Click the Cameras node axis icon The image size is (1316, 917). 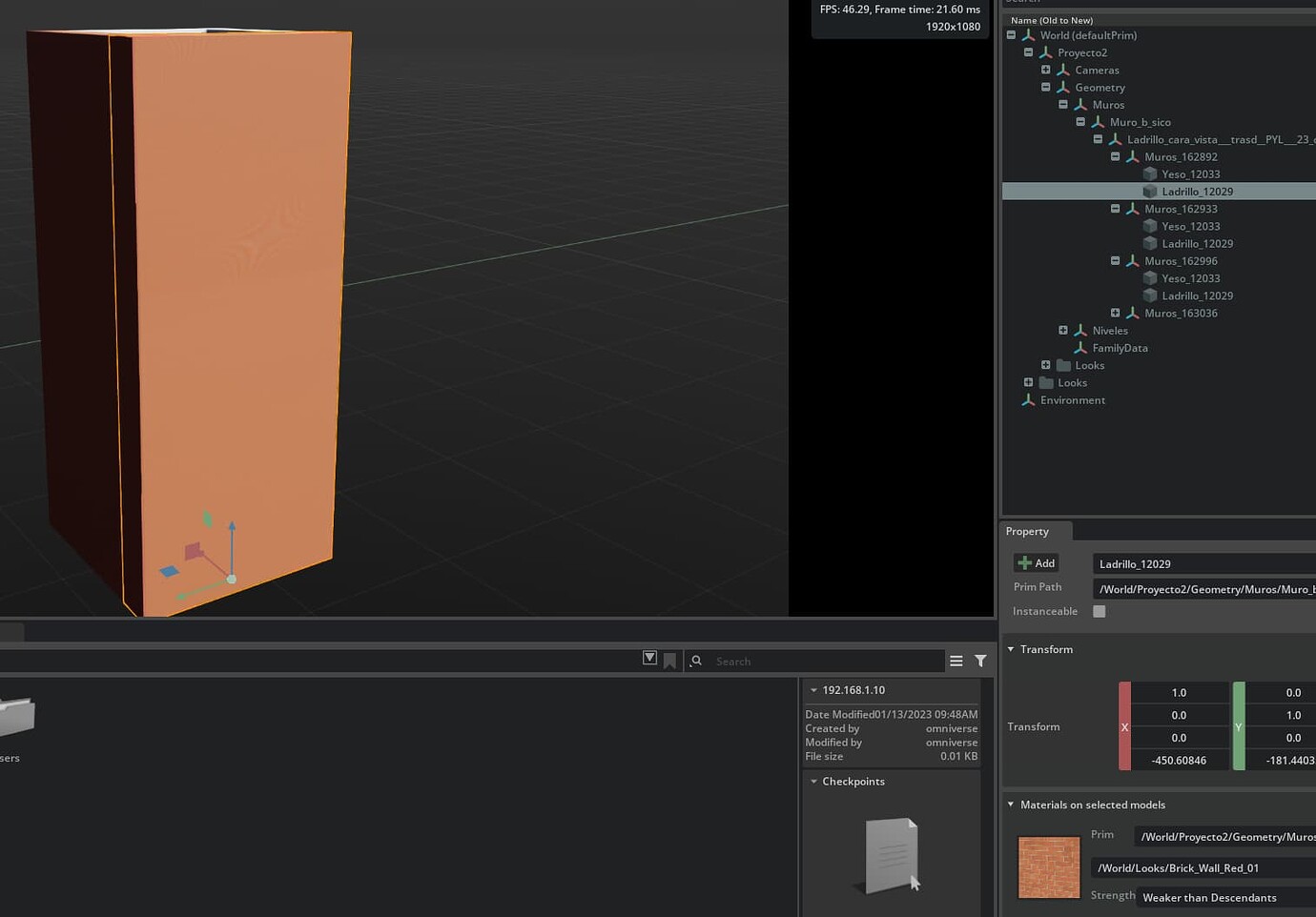click(x=1062, y=69)
